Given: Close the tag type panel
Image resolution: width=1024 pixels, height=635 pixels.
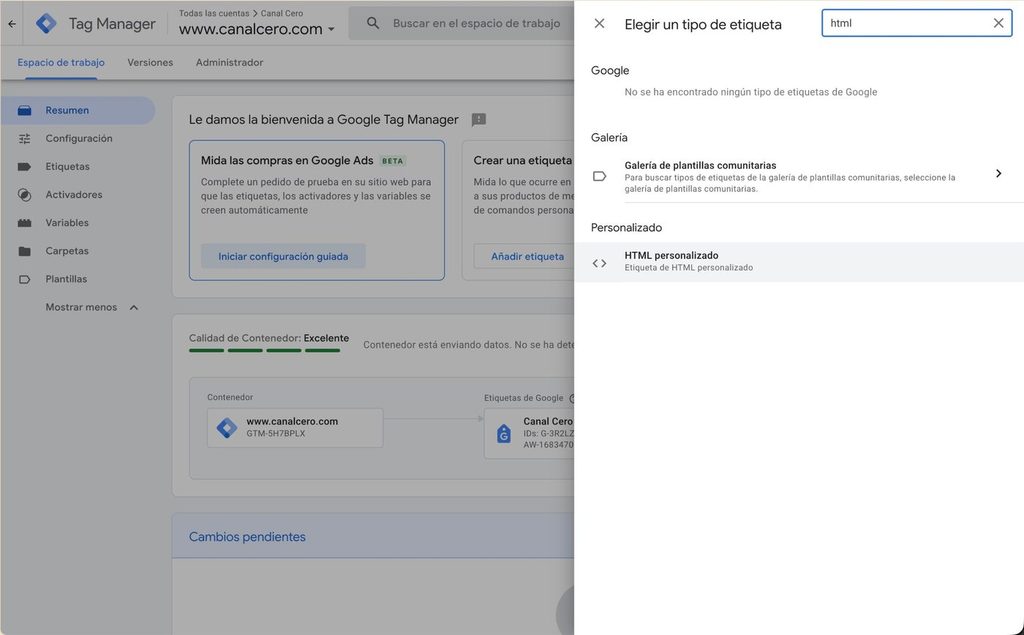Looking at the screenshot, I should point(599,24).
